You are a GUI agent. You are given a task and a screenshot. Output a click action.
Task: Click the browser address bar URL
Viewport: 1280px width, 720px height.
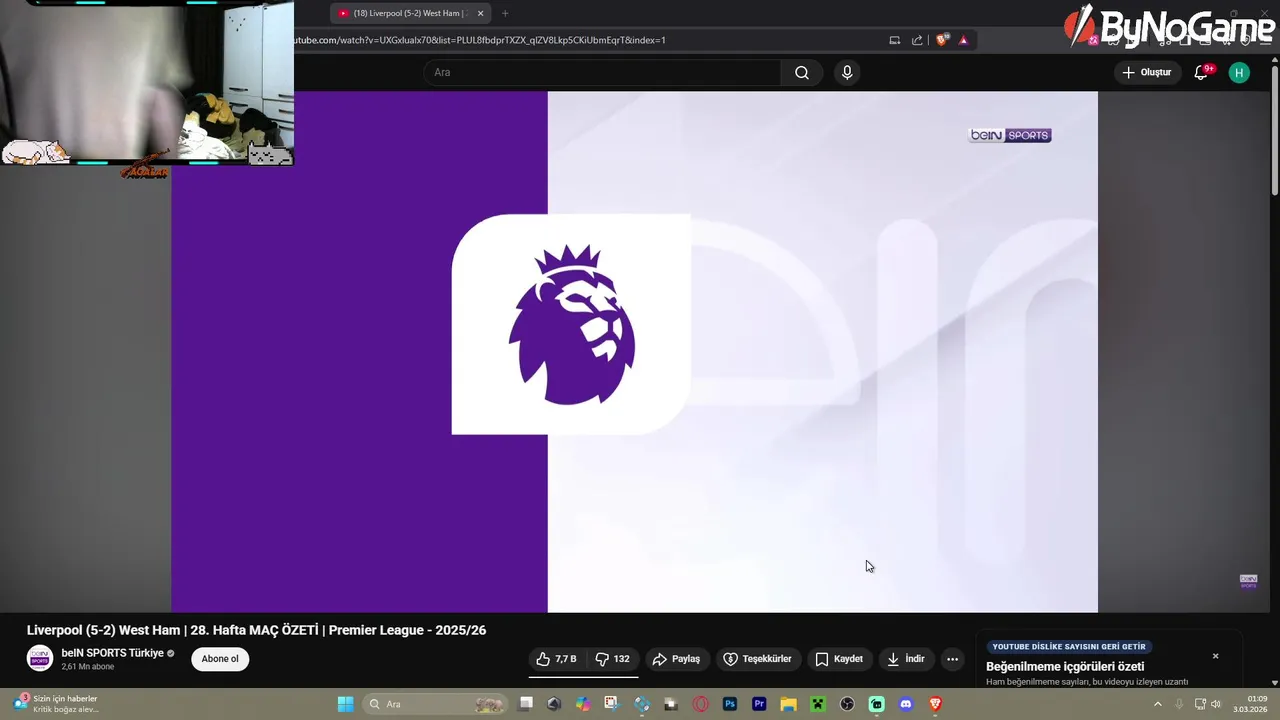[480, 40]
